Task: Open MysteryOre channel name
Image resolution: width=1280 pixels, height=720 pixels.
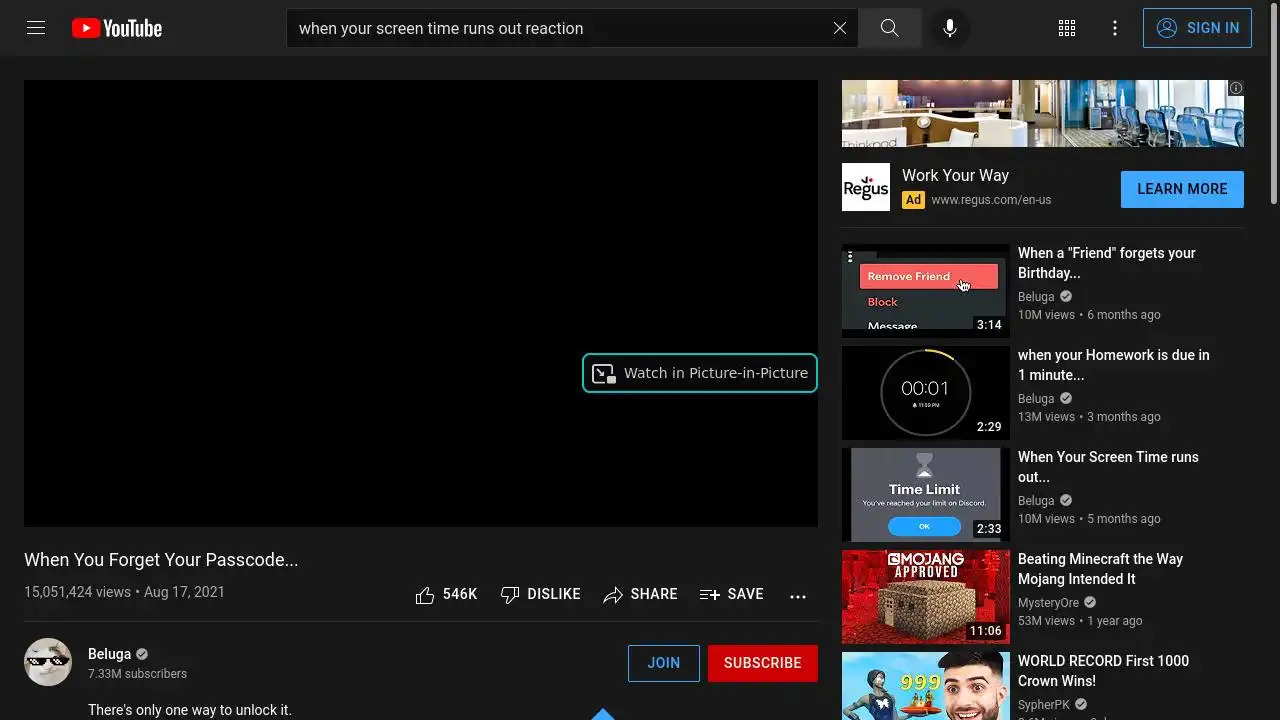Action: click(x=1048, y=603)
